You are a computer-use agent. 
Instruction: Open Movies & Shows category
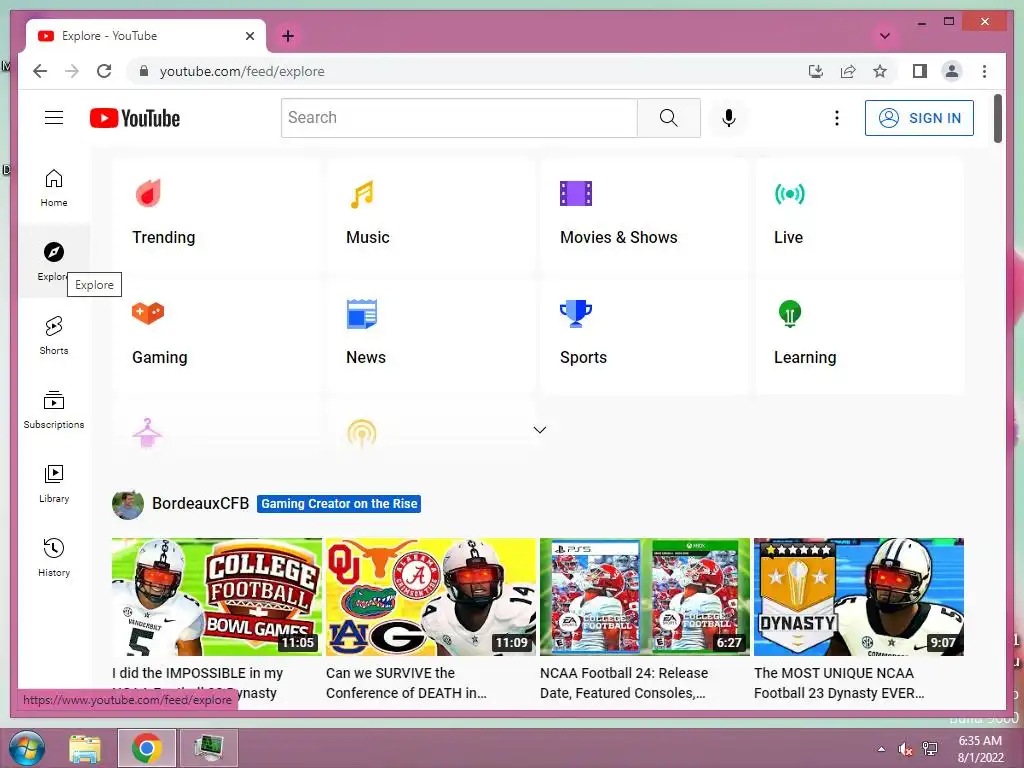(x=645, y=216)
